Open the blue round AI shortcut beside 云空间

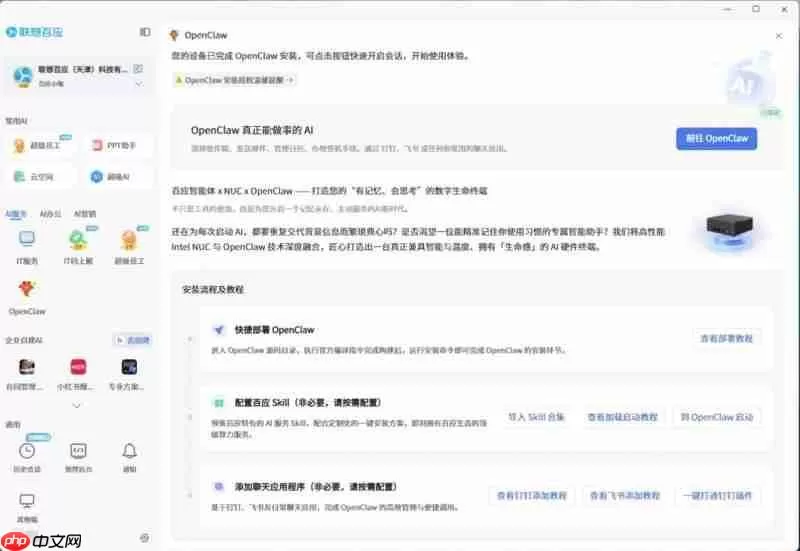(119, 177)
